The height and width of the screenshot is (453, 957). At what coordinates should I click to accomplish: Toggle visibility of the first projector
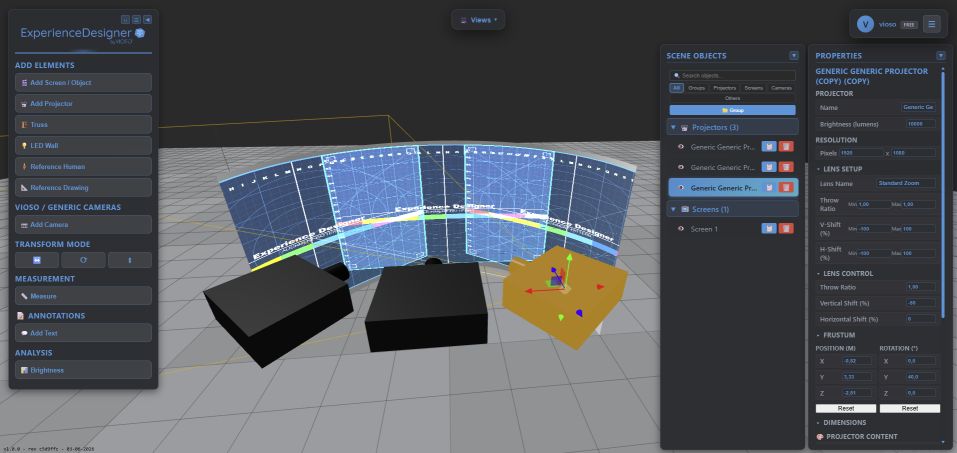[681, 147]
